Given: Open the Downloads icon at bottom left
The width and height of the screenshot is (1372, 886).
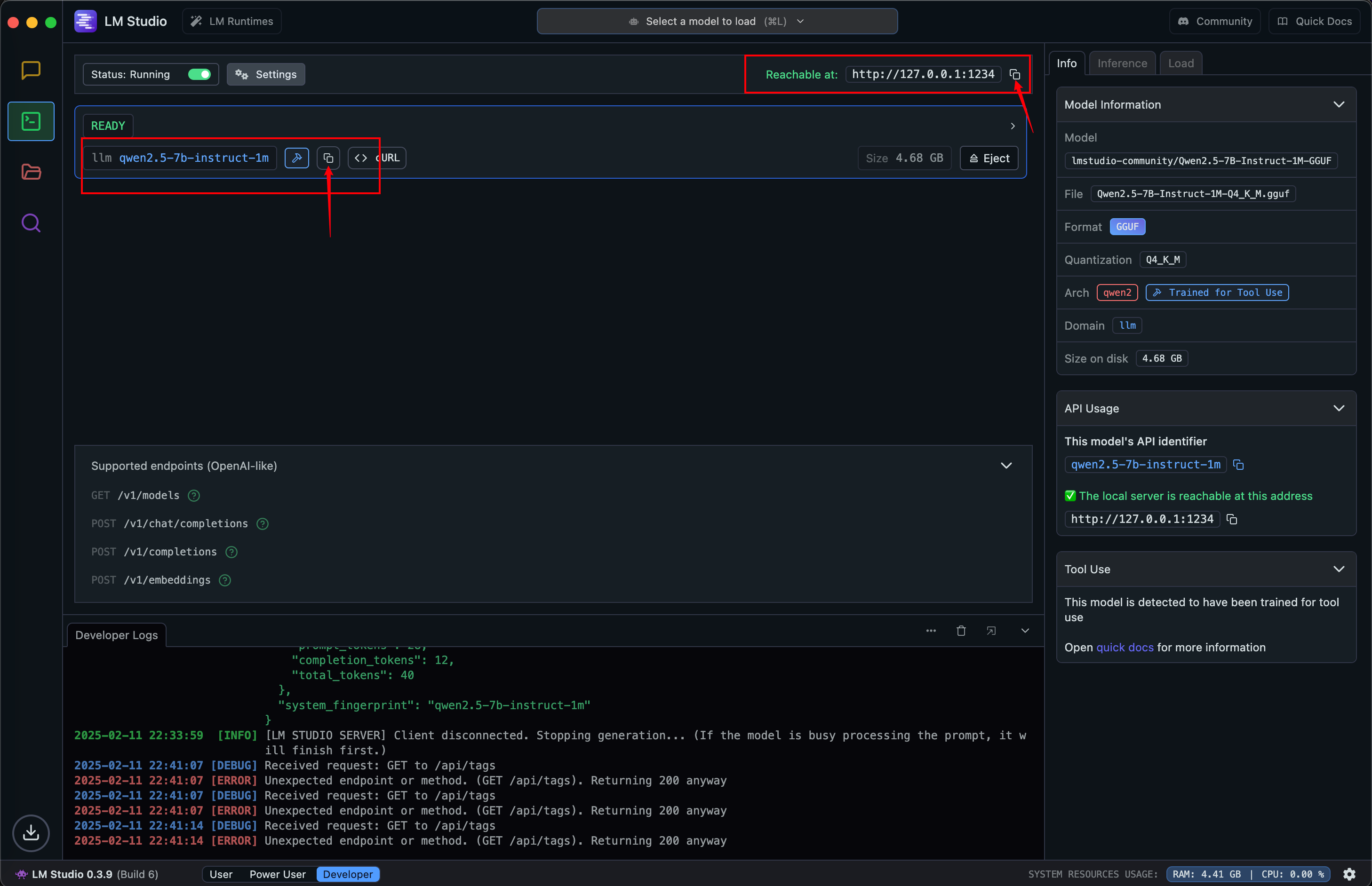Looking at the screenshot, I should pyautogui.click(x=31, y=832).
